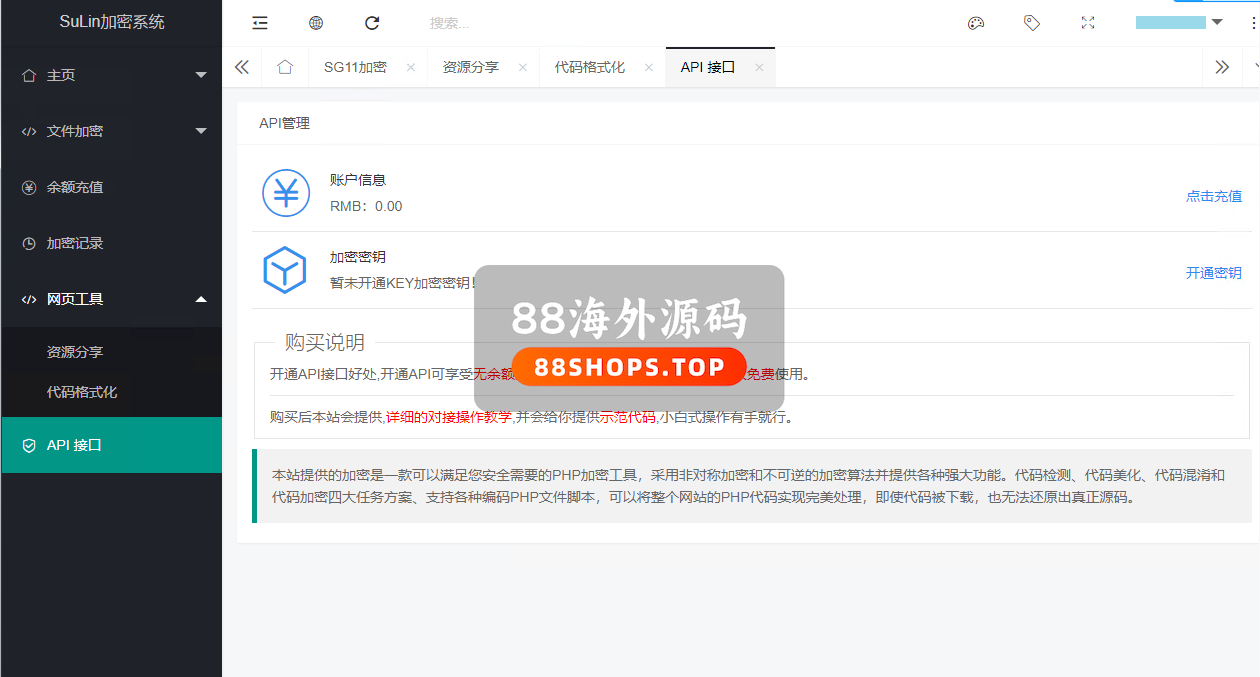
Task: Expand the 文件加密 sidebar menu
Action: (110, 131)
